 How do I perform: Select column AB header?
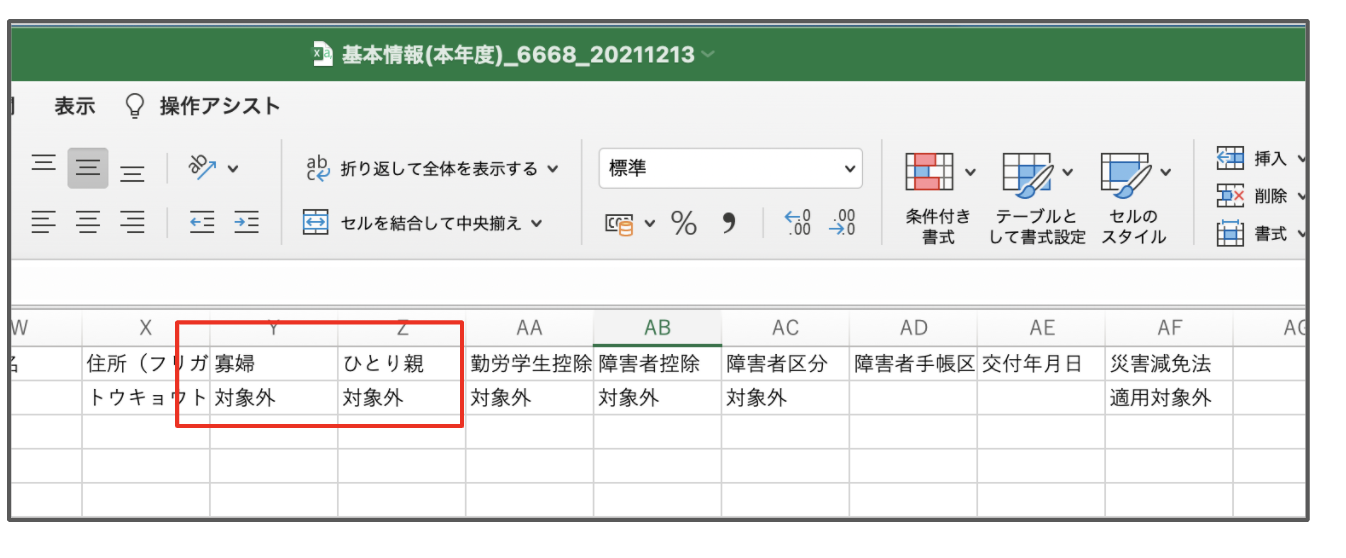[657, 328]
